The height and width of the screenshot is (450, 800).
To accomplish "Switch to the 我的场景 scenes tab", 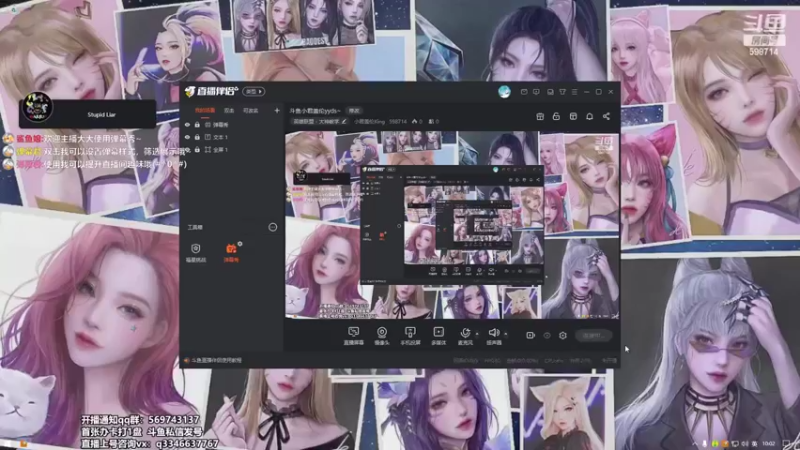I will click(x=205, y=110).
